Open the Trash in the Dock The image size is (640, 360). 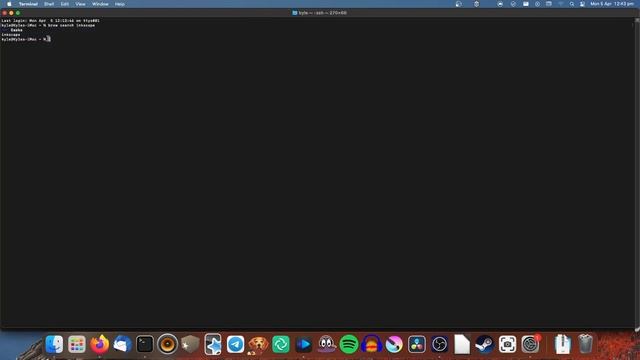click(585, 344)
